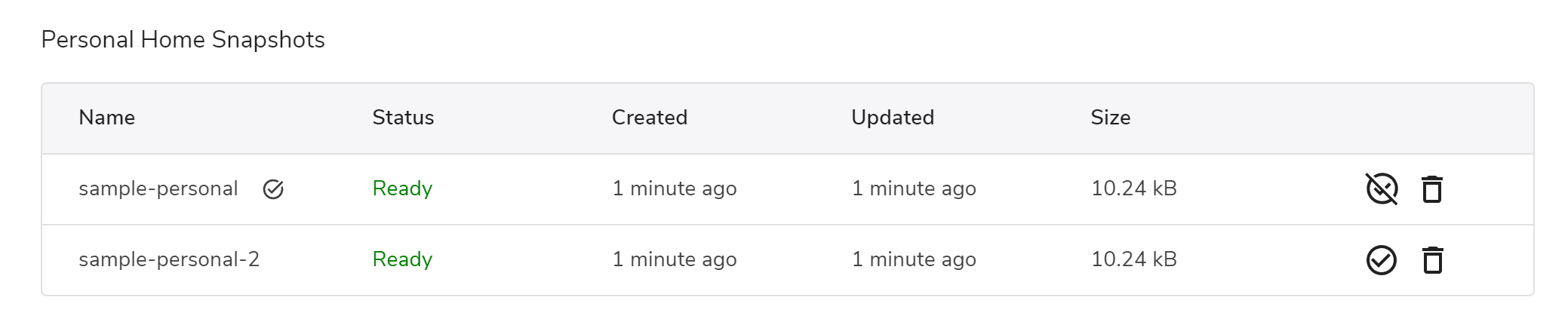
Task: Sort snapshots by Updated column
Action: 893,118
